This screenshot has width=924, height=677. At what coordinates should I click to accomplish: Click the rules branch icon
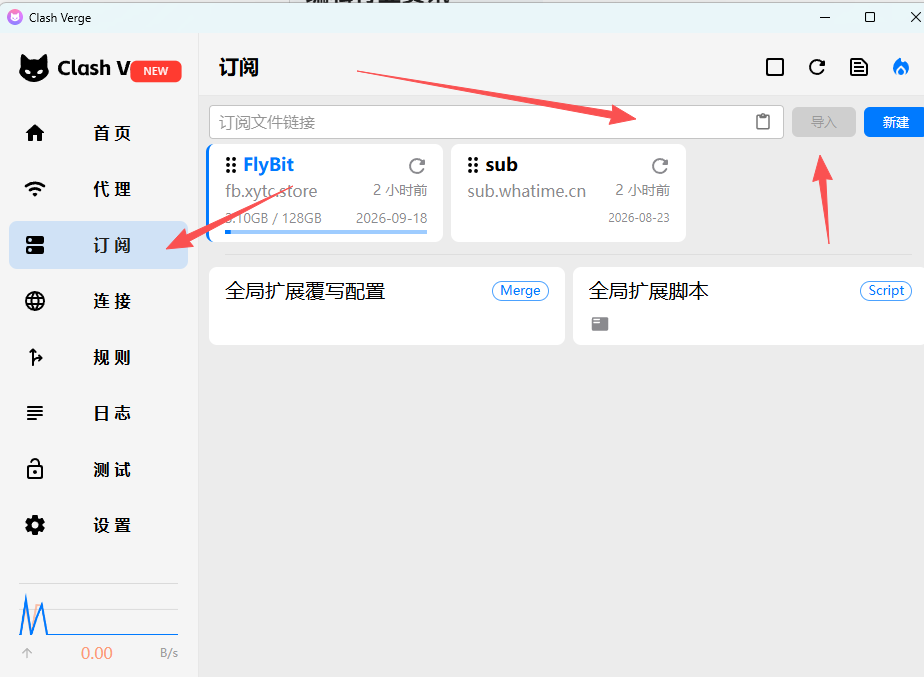tap(35, 357)
